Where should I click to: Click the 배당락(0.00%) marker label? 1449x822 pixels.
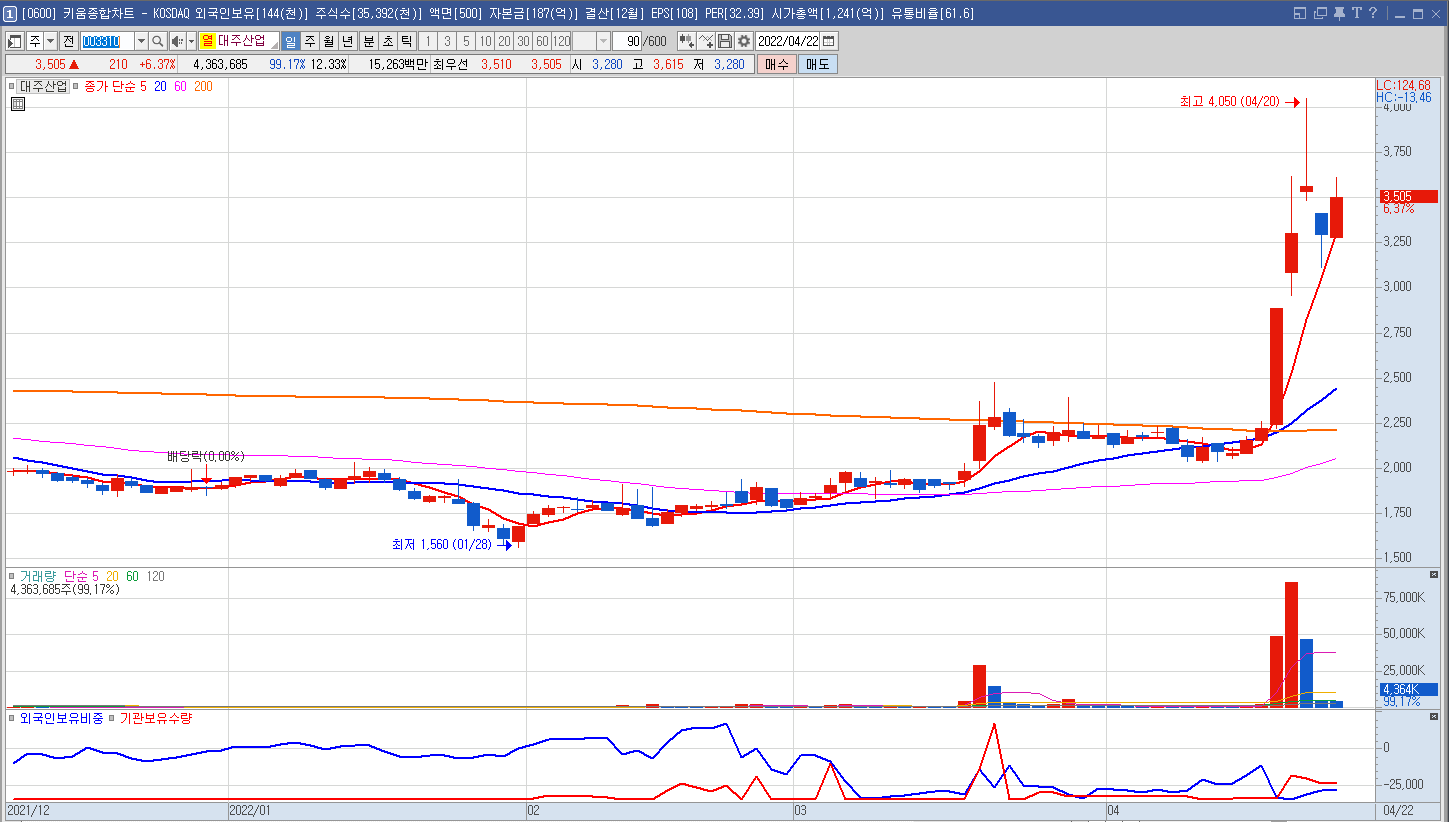pyautogui.click(x=206, y=456)
